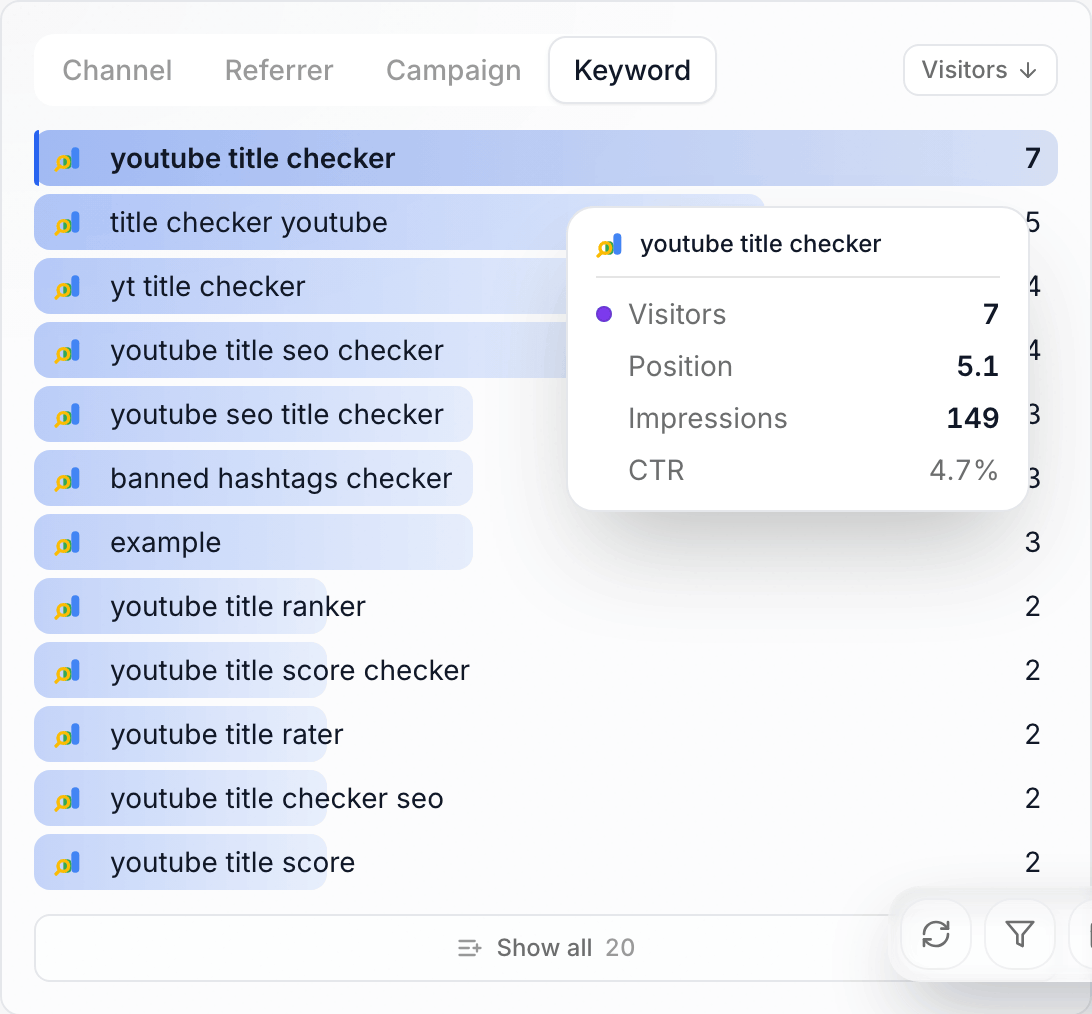Click search console icon beside 'title checker youtube'
Screen dimensions: 1092x1014
point(68,224)
